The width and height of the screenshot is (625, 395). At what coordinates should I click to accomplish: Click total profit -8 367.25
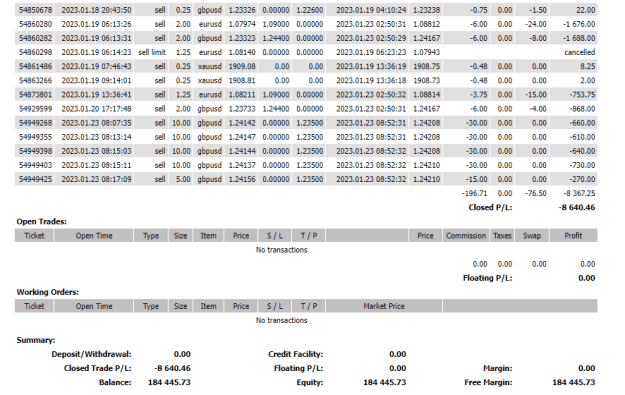coord(579,193)
